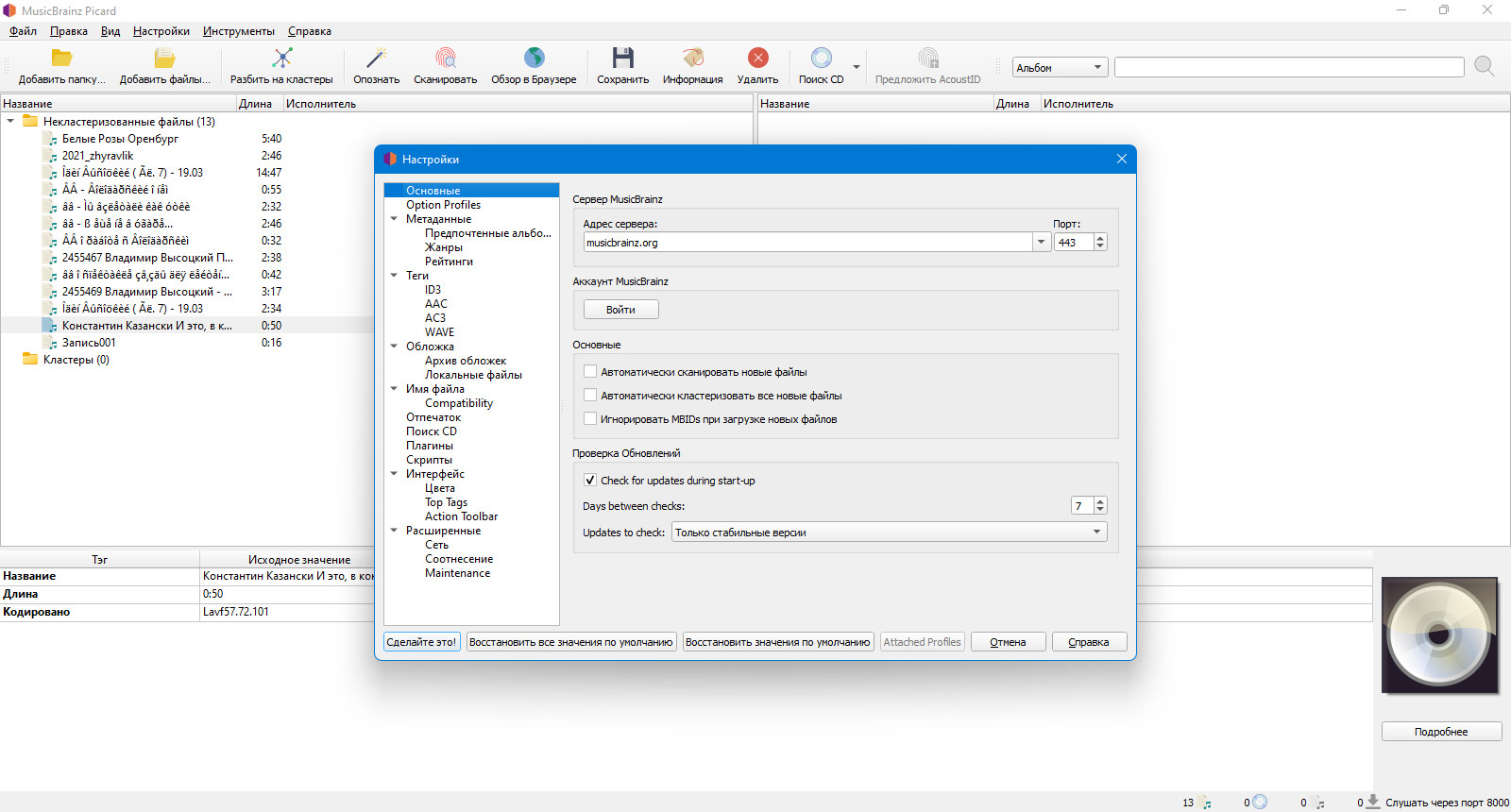Increase the Days between checks value
The image size is (1511, 812).
tap(1100, 501)
